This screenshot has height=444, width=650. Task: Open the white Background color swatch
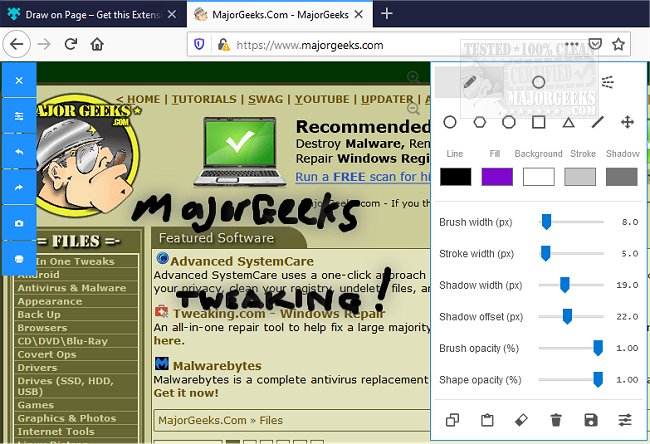coord(538,177)
